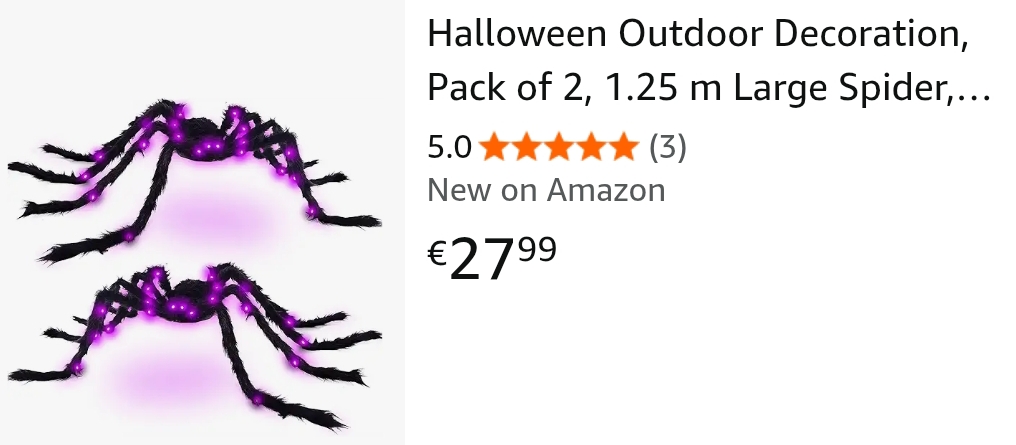
Task: Click the fifth orange rating star
Action: [x=623, y=146]
